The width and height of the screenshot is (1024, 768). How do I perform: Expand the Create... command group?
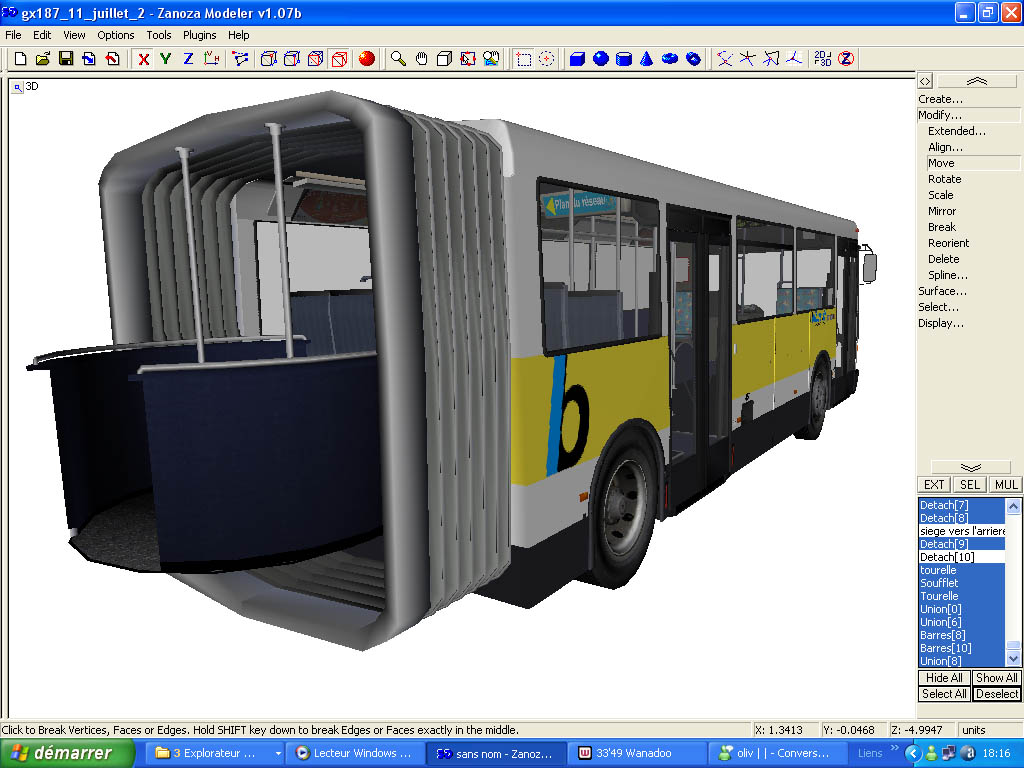tap(941, 99)
